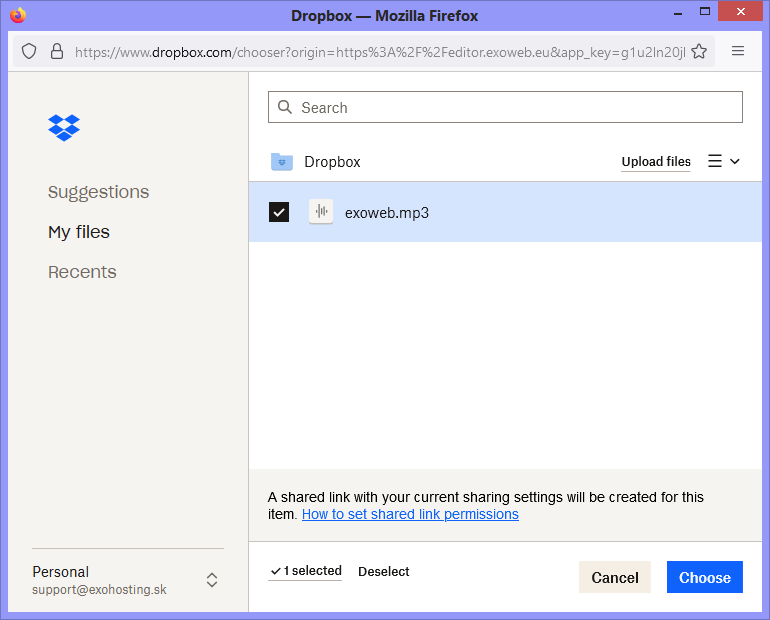
Task: Click the 1 selected indicator
Action: [305, 571]
